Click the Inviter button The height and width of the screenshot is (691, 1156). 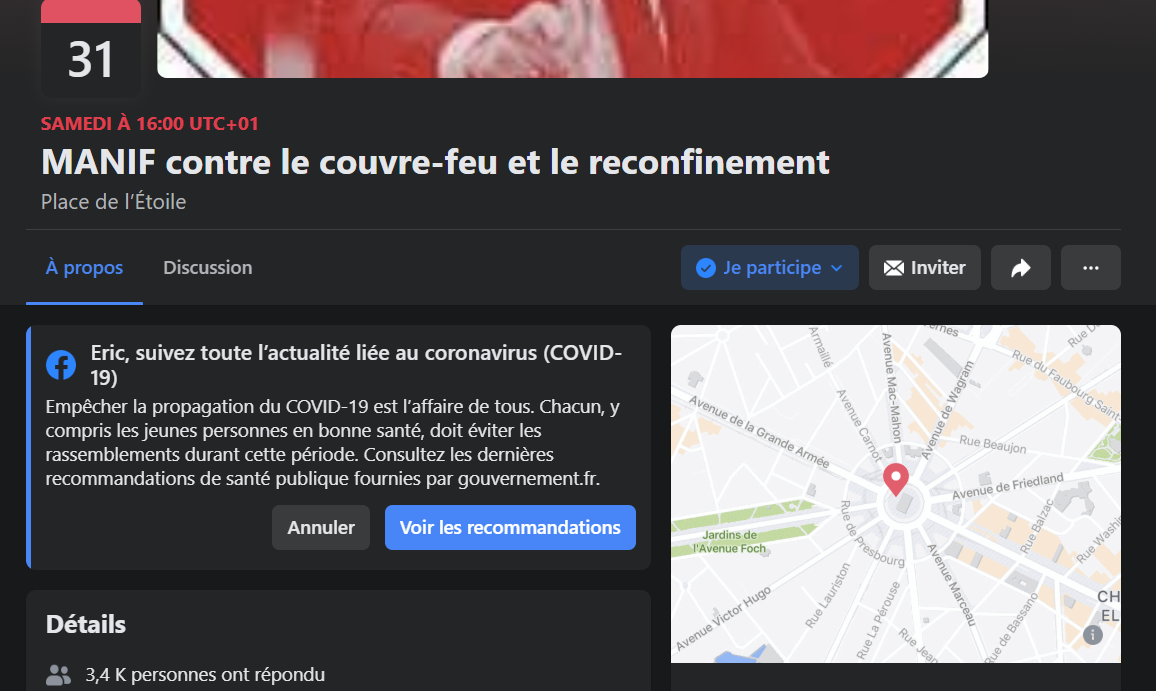(925, 268)
